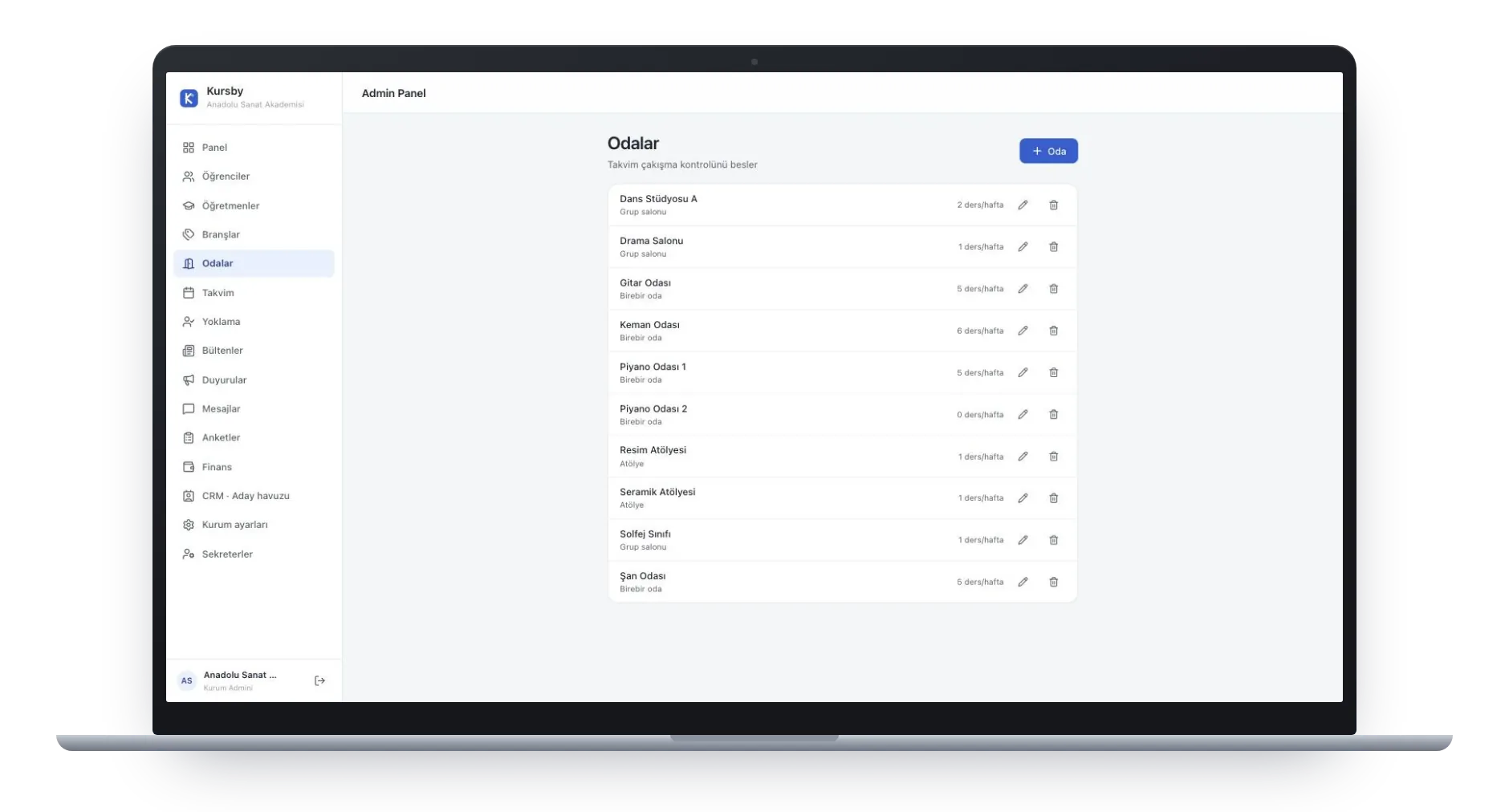Delete the Keman Odası room
The width and height of the screenshot is (1509, 812).
click(x=1053, y=331)
